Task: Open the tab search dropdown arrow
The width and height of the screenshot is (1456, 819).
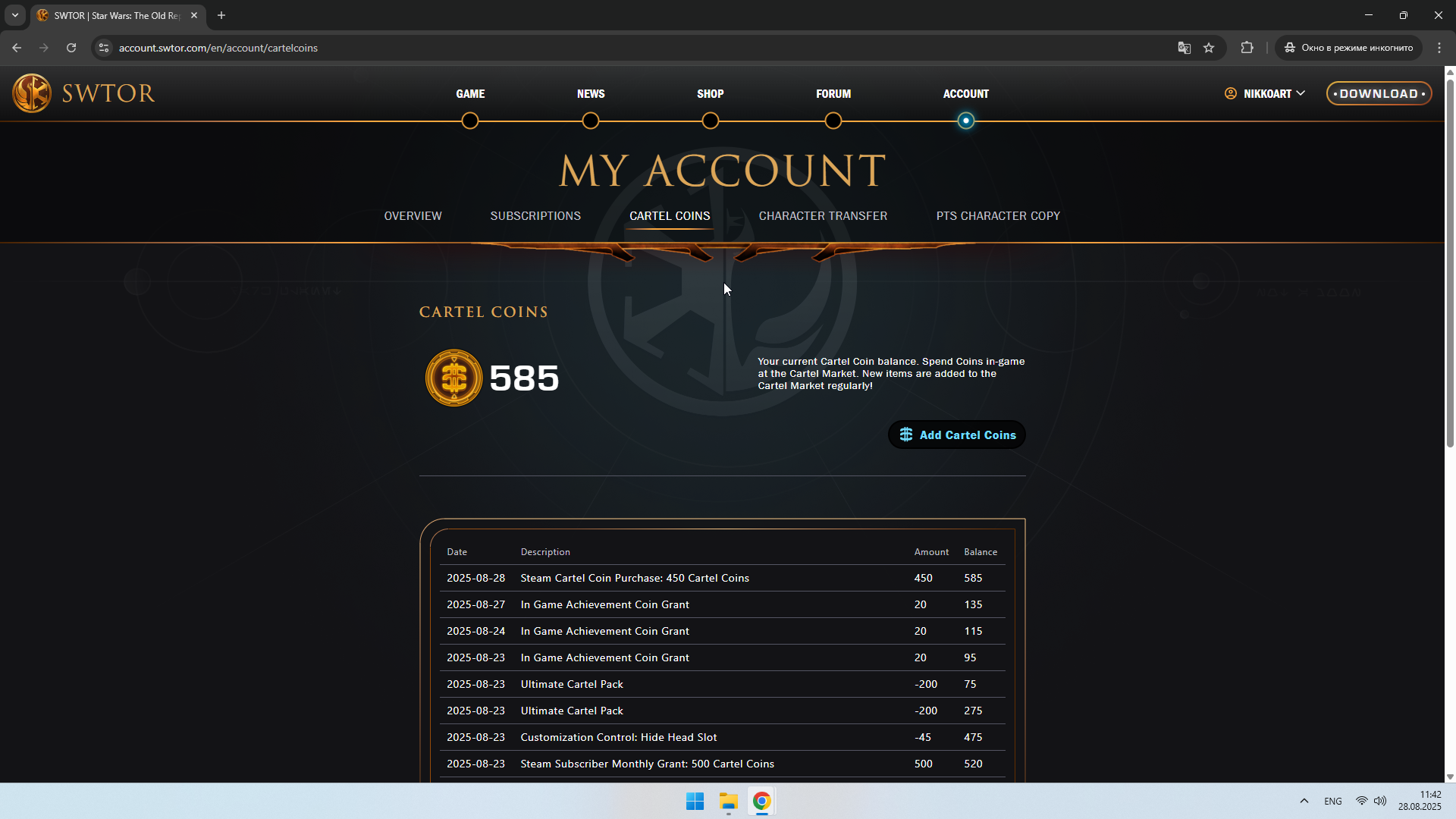Action: click(x=14, y=15)
